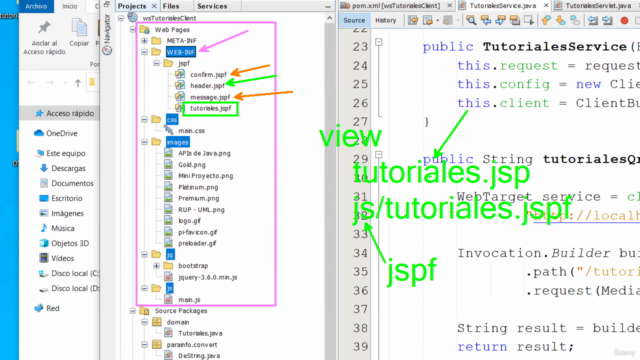Open the TutorialesServlet.java tab
640x360 pixels.
(x=597, y=6)
